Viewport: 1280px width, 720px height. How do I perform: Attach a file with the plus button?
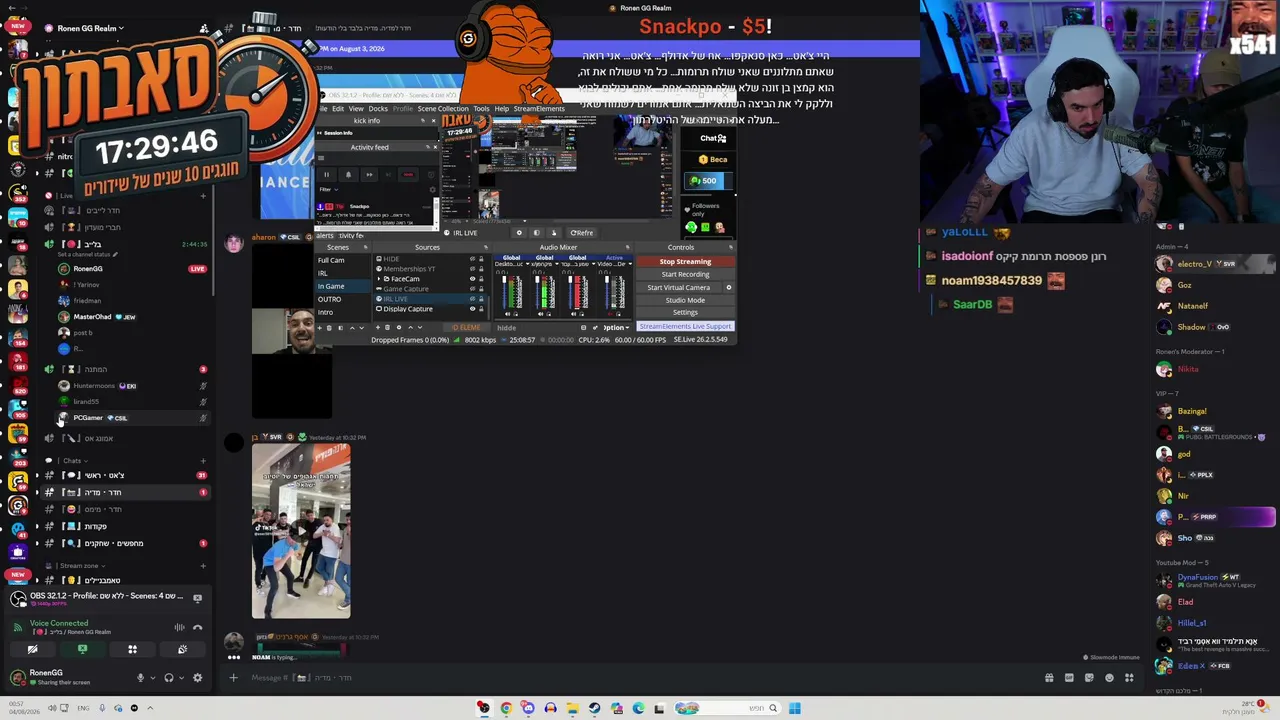(233, 678)
